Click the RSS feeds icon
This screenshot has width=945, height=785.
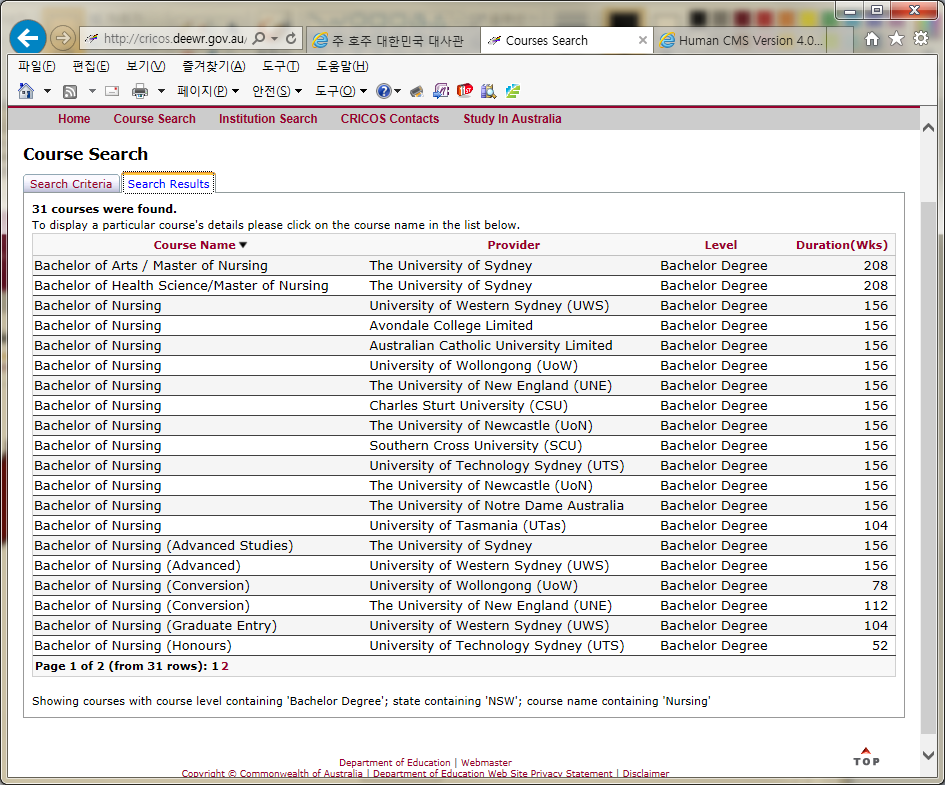pos(70,91)
